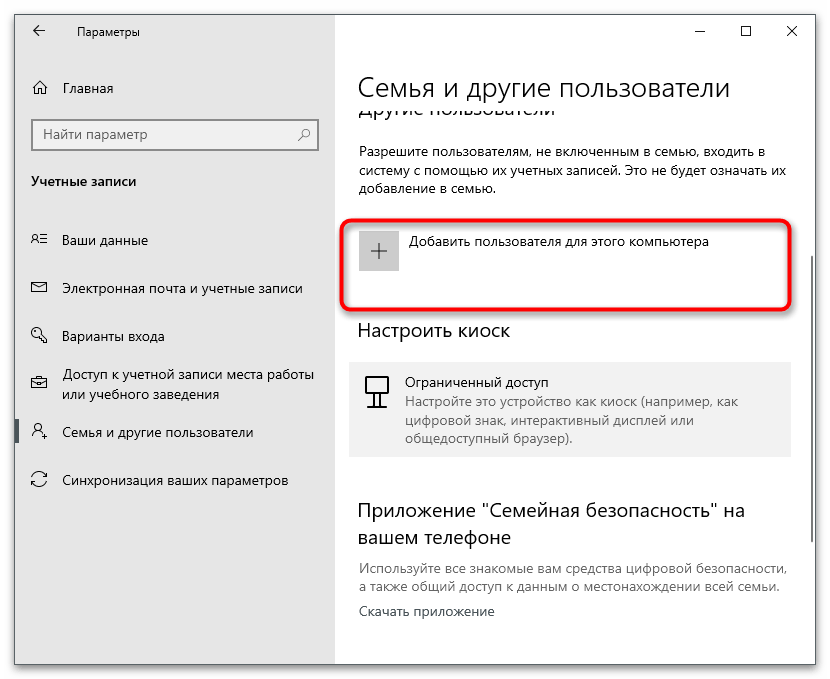Go to Главная settings home
Viewport: 830px width, 679px height.
click(88, 88)
